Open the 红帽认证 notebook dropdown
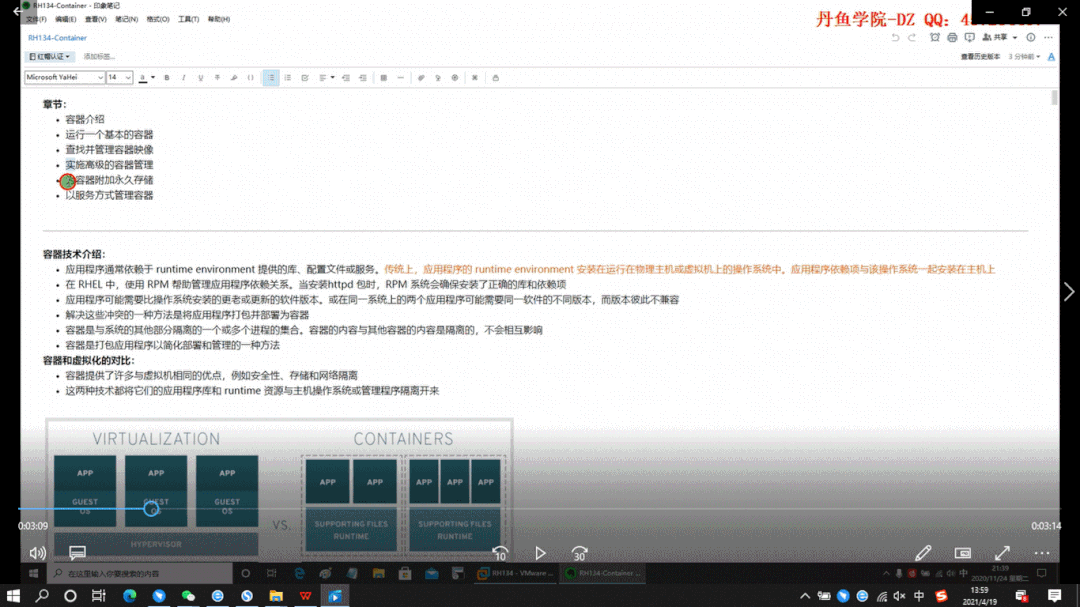This screenshot has width=1080, height=607. pos(49,56)
